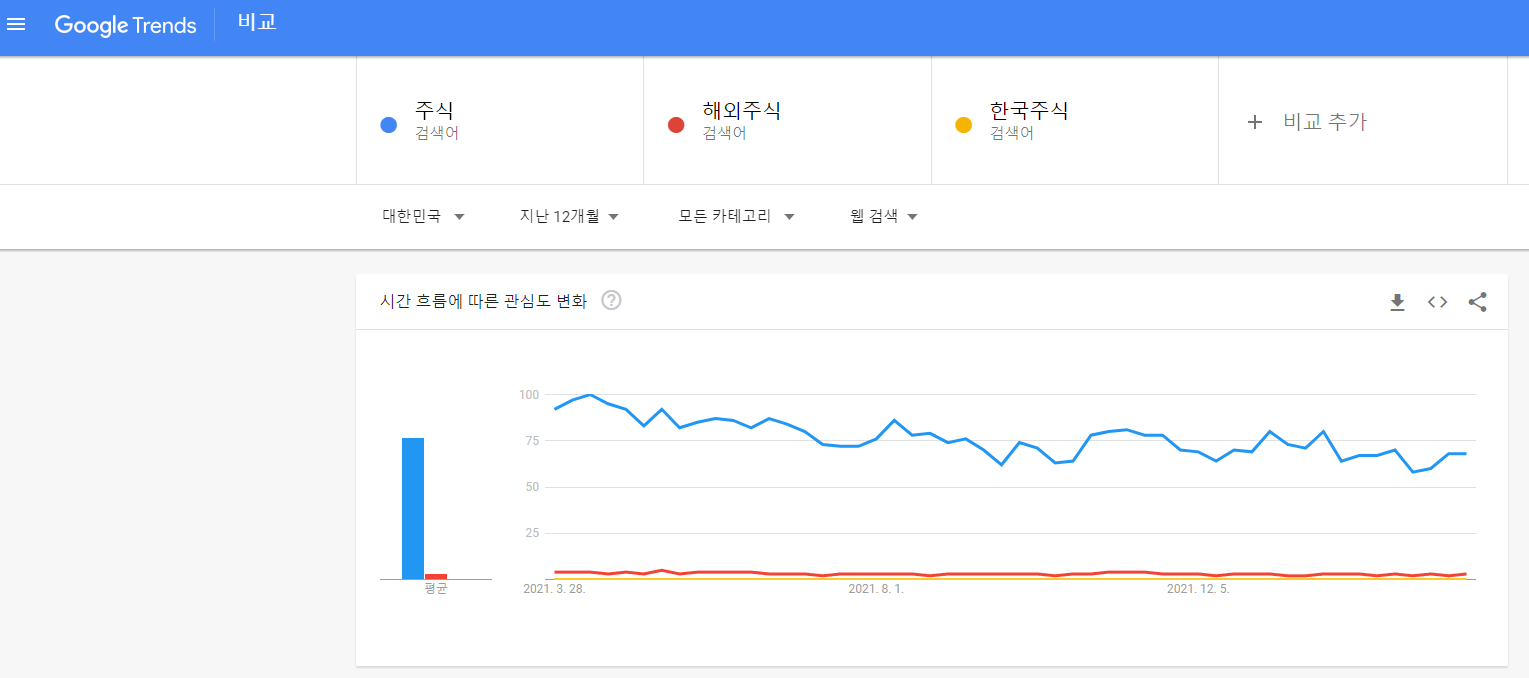Click the 평균 average bar for 주식

(x=411, y=505)
